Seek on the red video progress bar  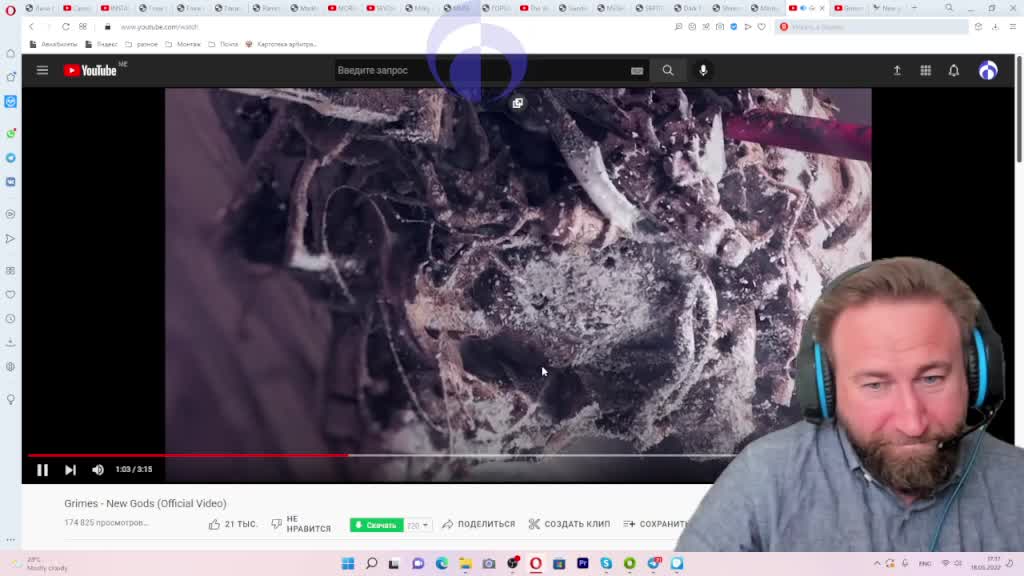[x=384, y=455]
